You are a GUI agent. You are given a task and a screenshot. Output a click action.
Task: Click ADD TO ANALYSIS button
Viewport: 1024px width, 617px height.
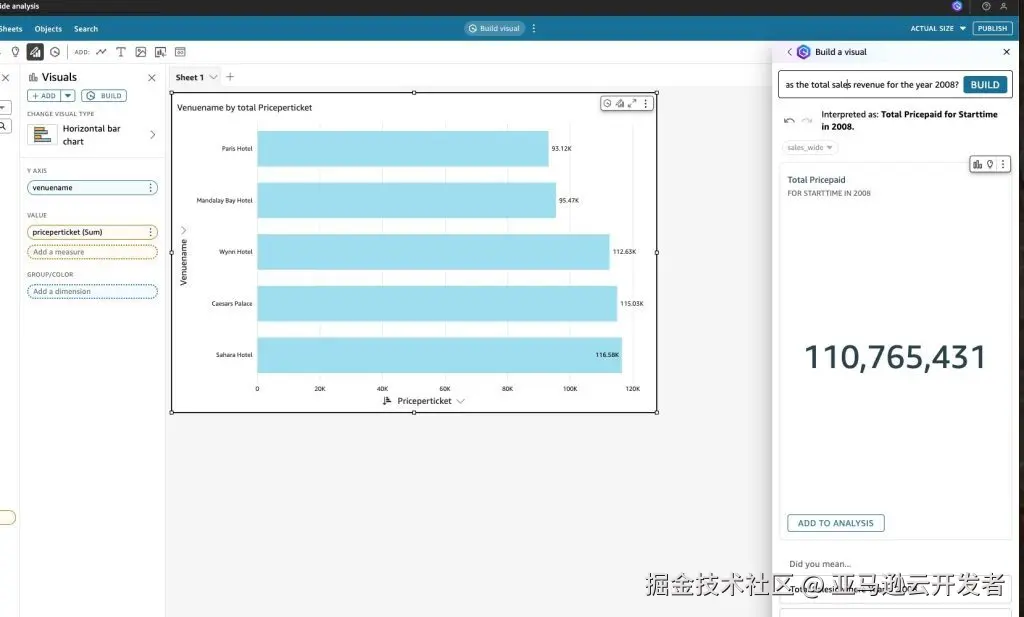tap(835, 523)
